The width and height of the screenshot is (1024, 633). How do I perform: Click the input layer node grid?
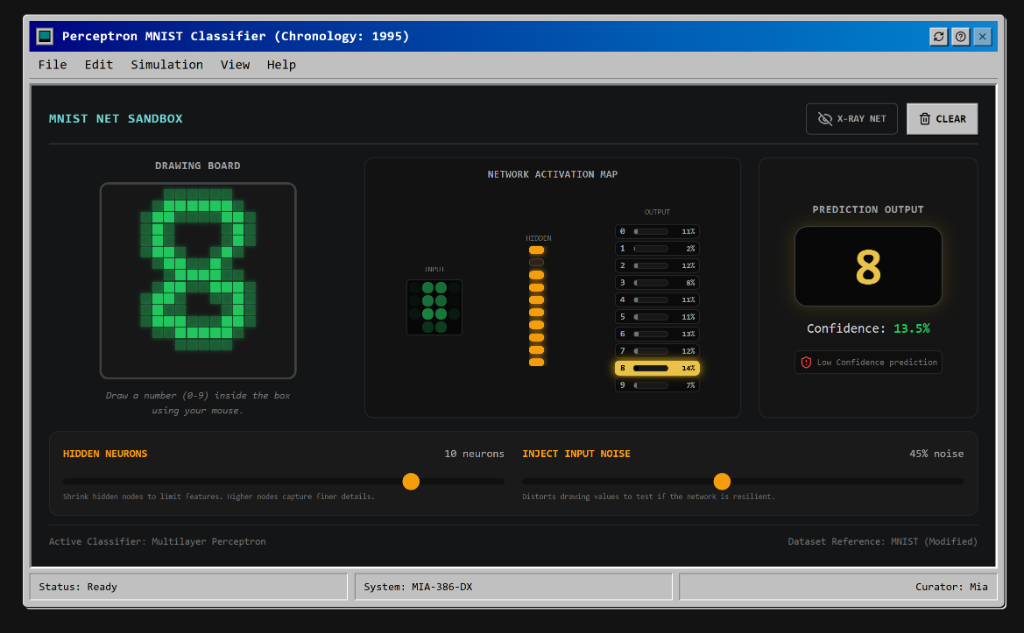(x=434, y=307)
